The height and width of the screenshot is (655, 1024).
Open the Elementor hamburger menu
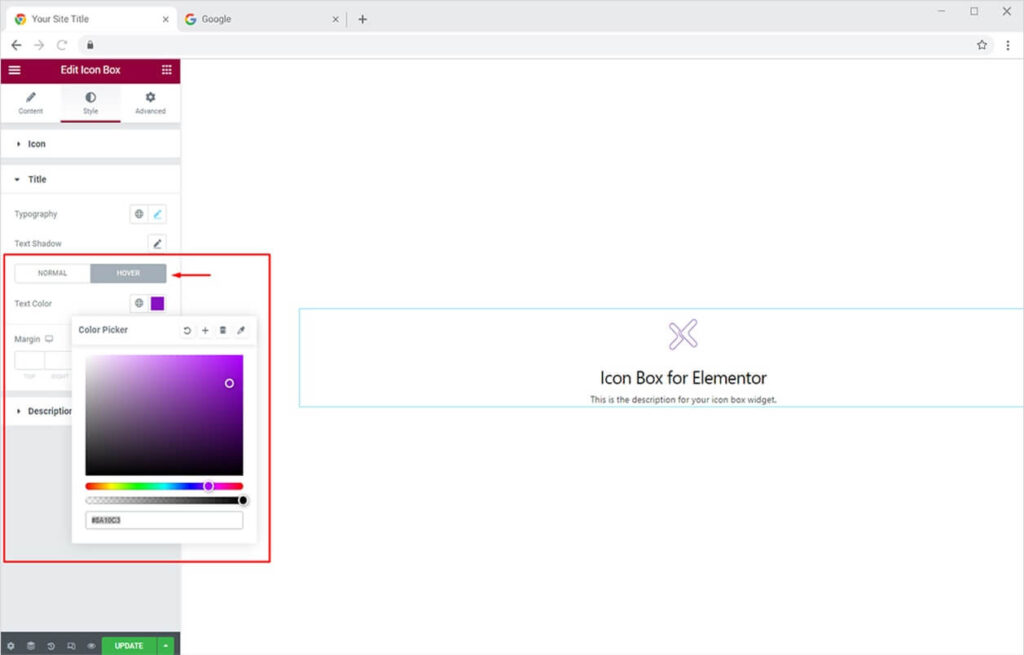pyautogui.click(x=14, y=70)
